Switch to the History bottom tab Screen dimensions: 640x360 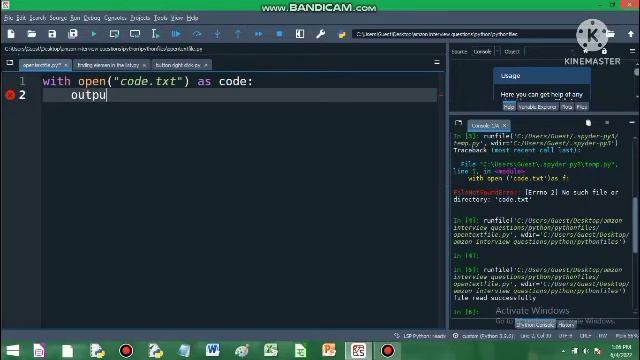[567, 325]
